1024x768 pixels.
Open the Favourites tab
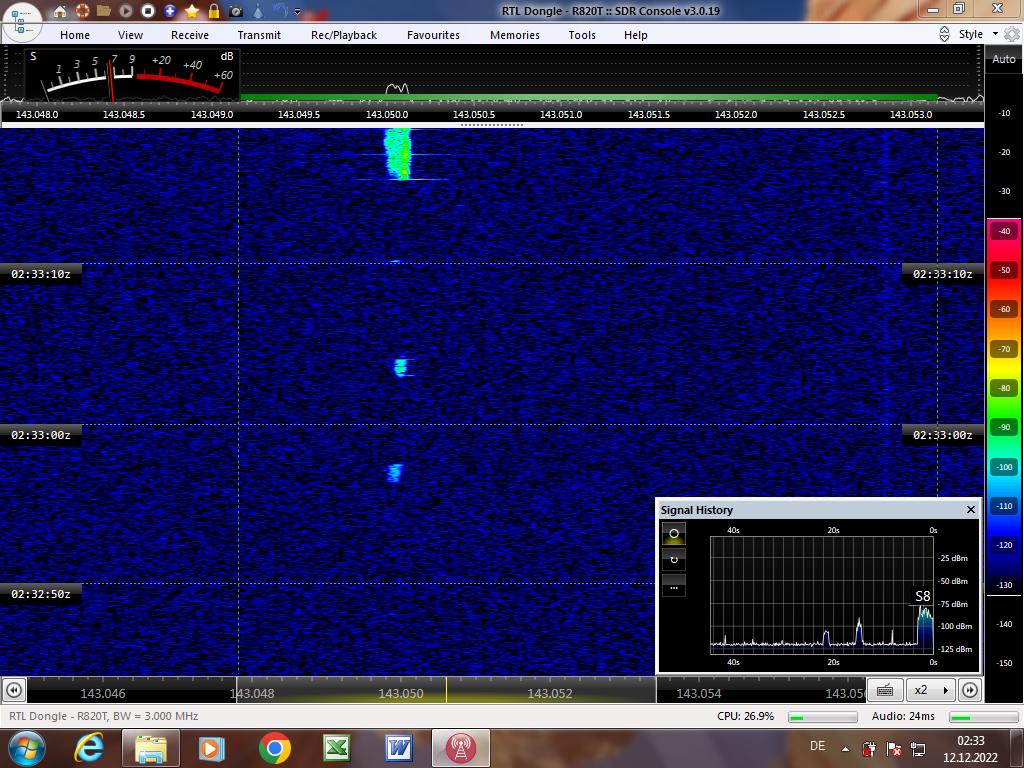click(x=433, y=35)
